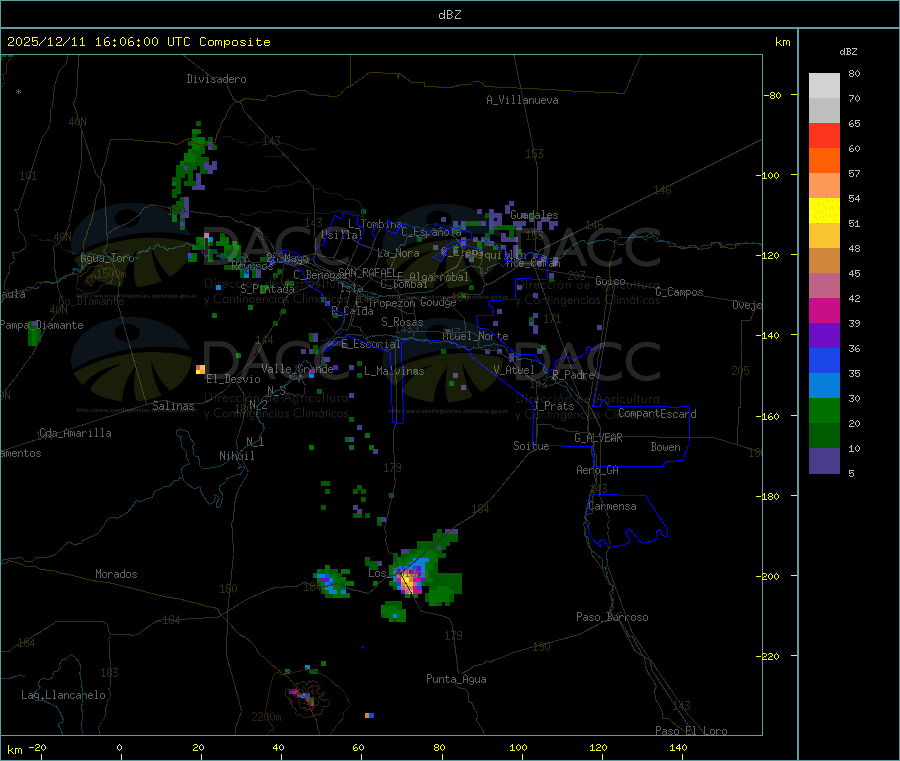Click the Tropezon Goudge label
This screenshot has width=900, height=761.
tap(412, 302)
